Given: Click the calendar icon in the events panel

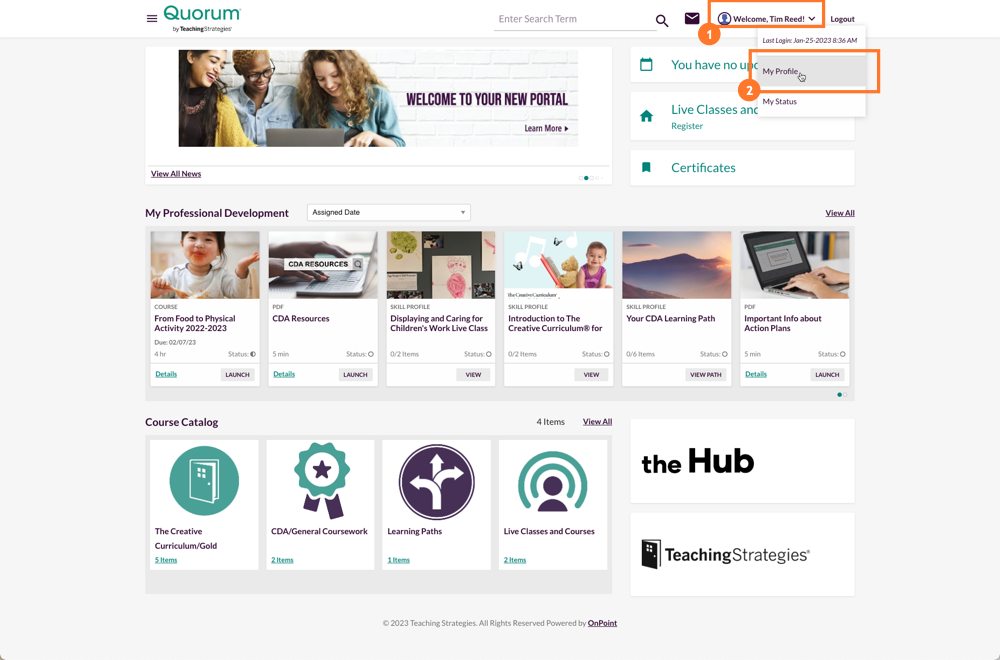Looking at the screenshot, I should [646, 65].
